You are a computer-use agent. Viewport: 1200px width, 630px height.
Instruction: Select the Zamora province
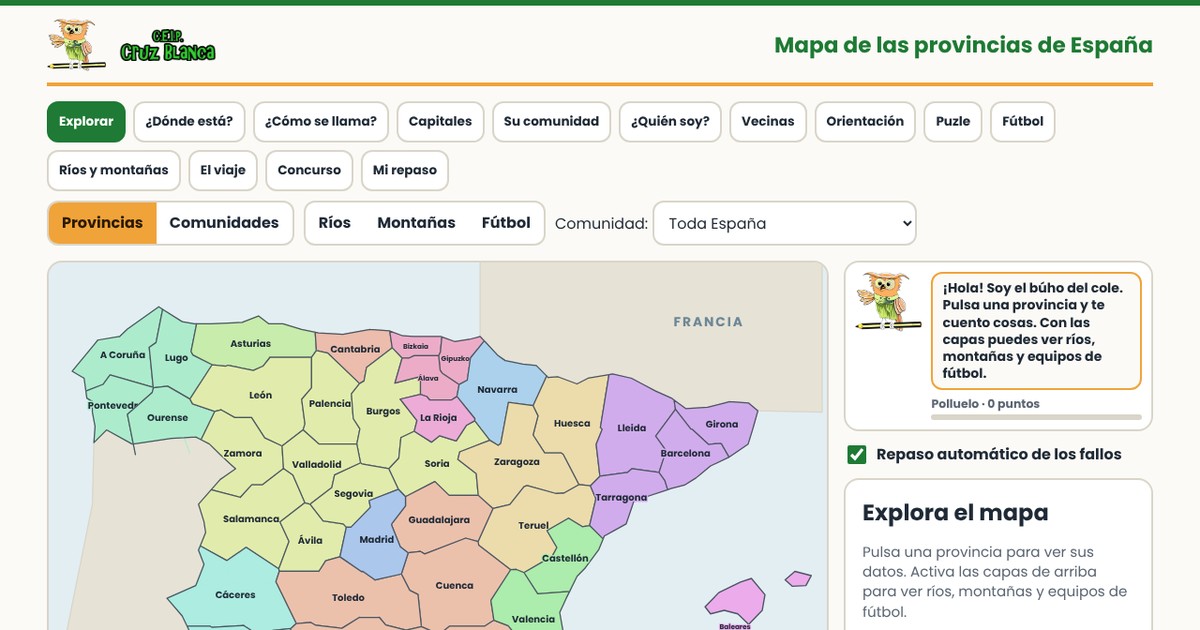click(242, 454)
